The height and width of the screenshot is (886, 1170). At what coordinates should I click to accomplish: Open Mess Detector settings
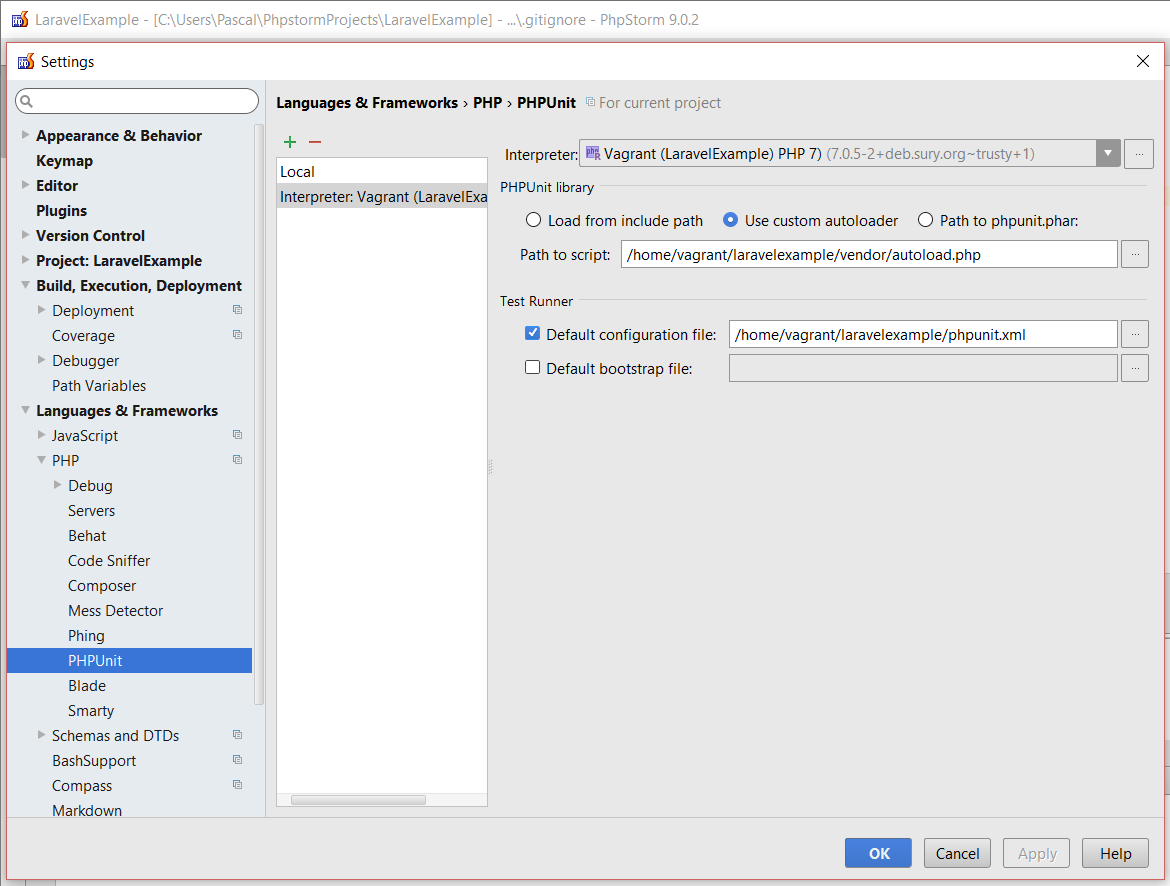(x=115, y=611)
